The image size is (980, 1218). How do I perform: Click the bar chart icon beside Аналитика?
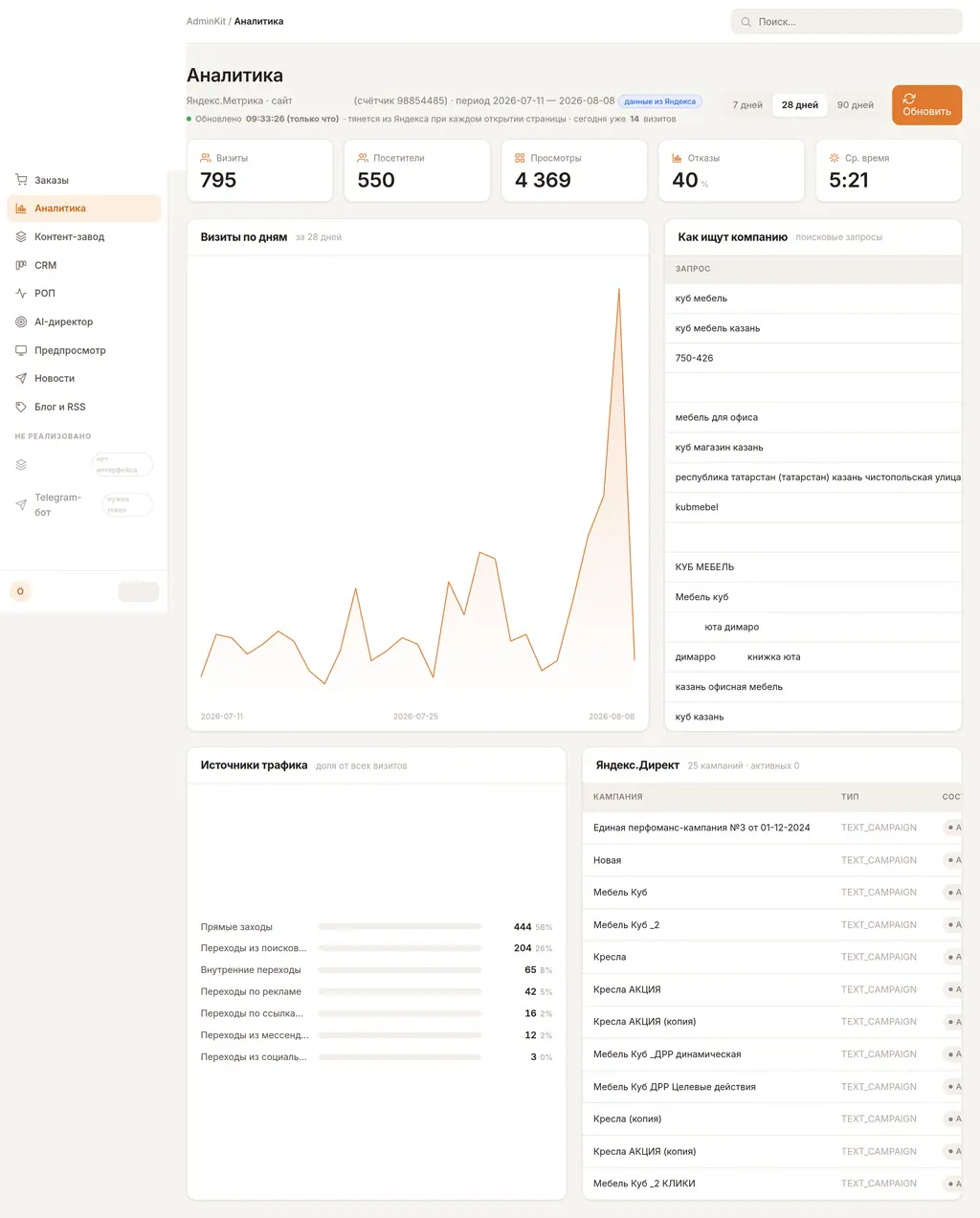click(x=21, y=209)
